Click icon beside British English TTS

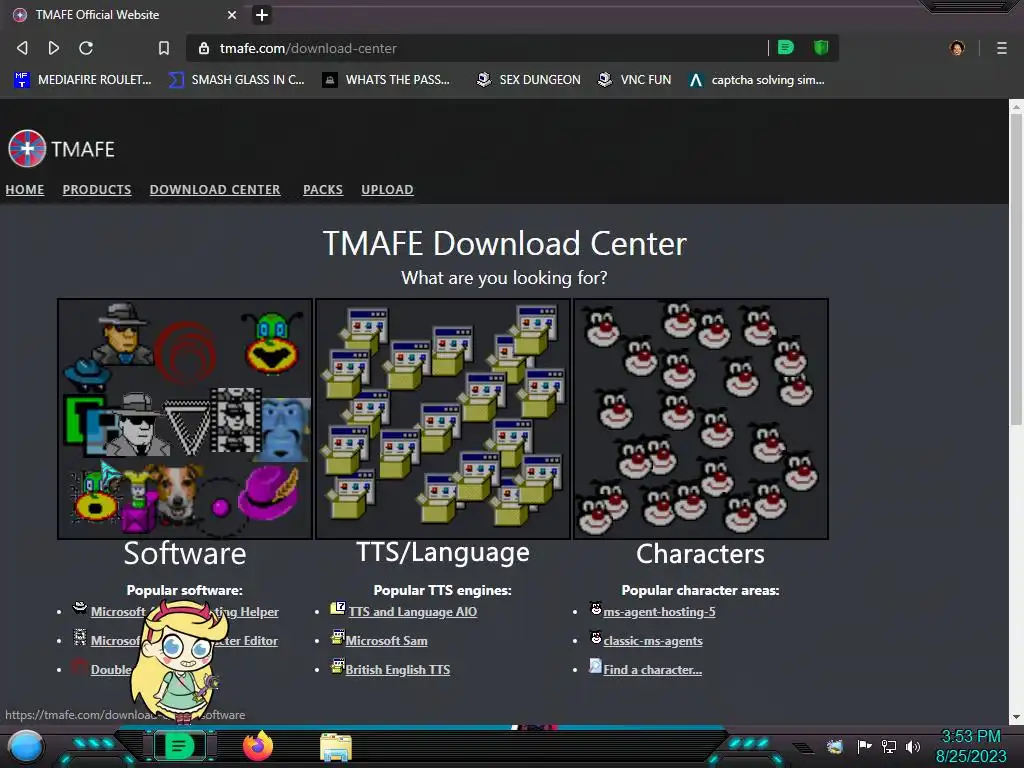338,665
